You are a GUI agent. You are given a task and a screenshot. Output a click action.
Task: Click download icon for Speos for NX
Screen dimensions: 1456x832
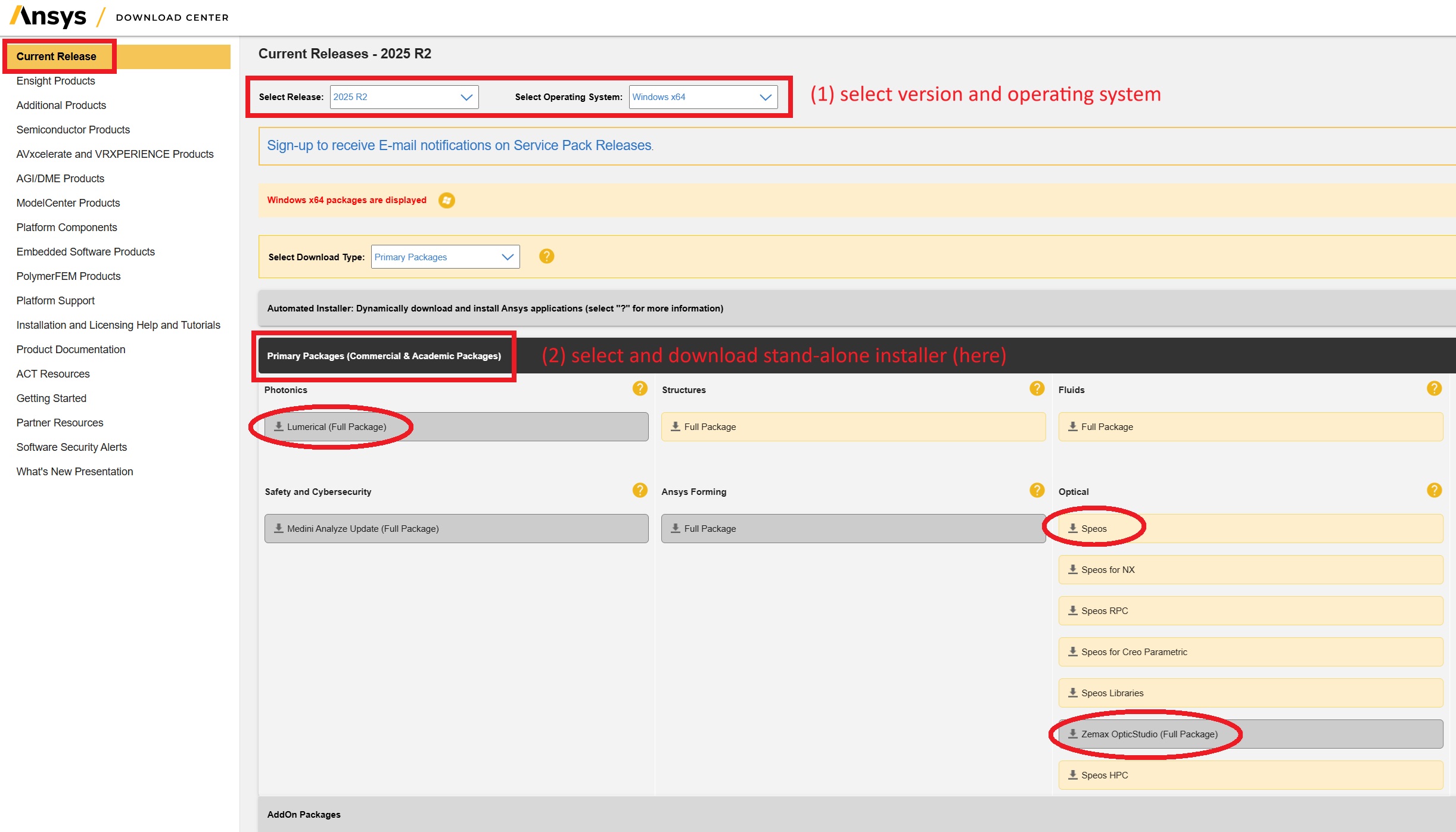[x=1072, y=569]
